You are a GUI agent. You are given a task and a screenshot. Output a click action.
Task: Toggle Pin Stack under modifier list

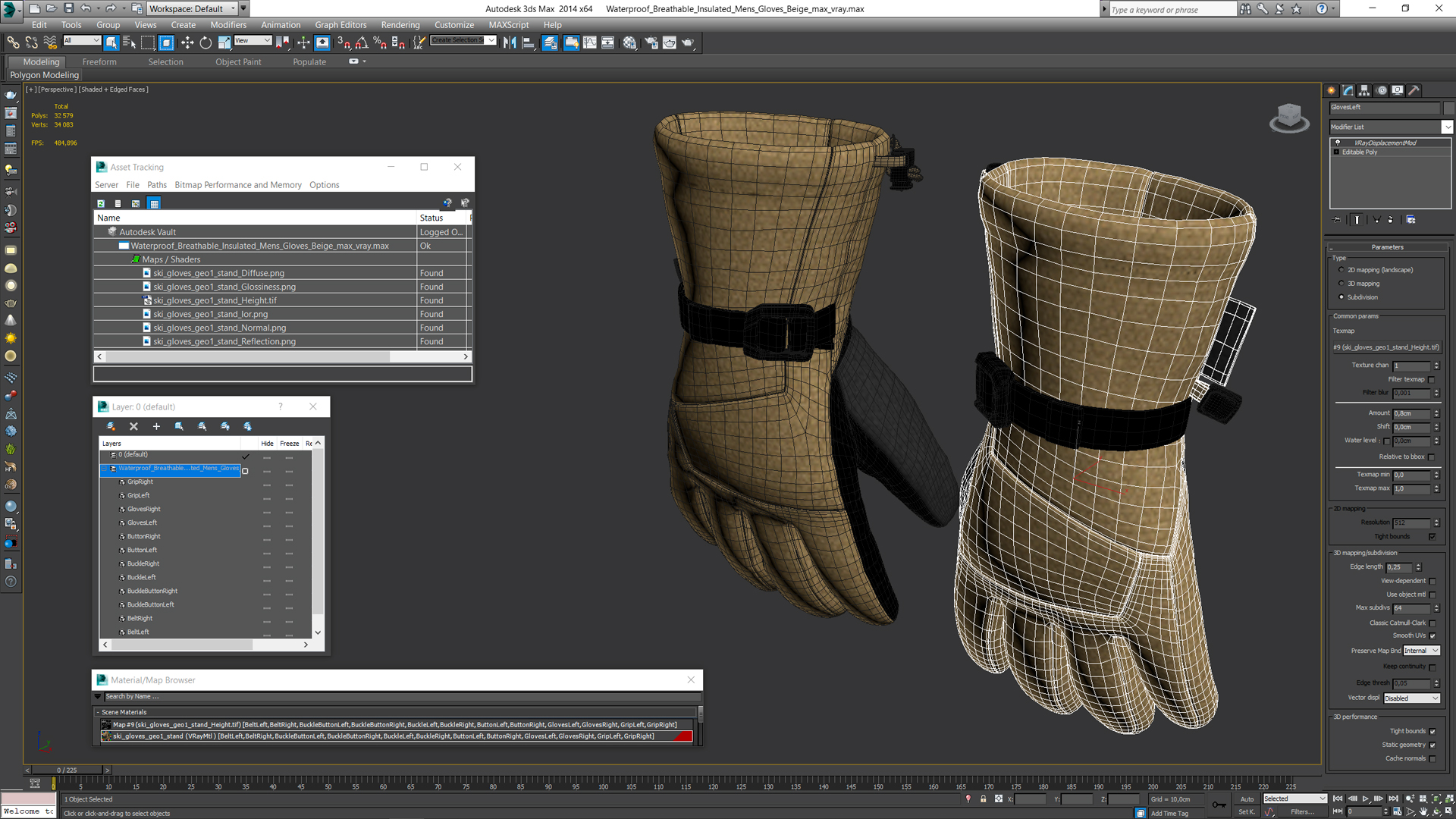(x=1337, y=220)
